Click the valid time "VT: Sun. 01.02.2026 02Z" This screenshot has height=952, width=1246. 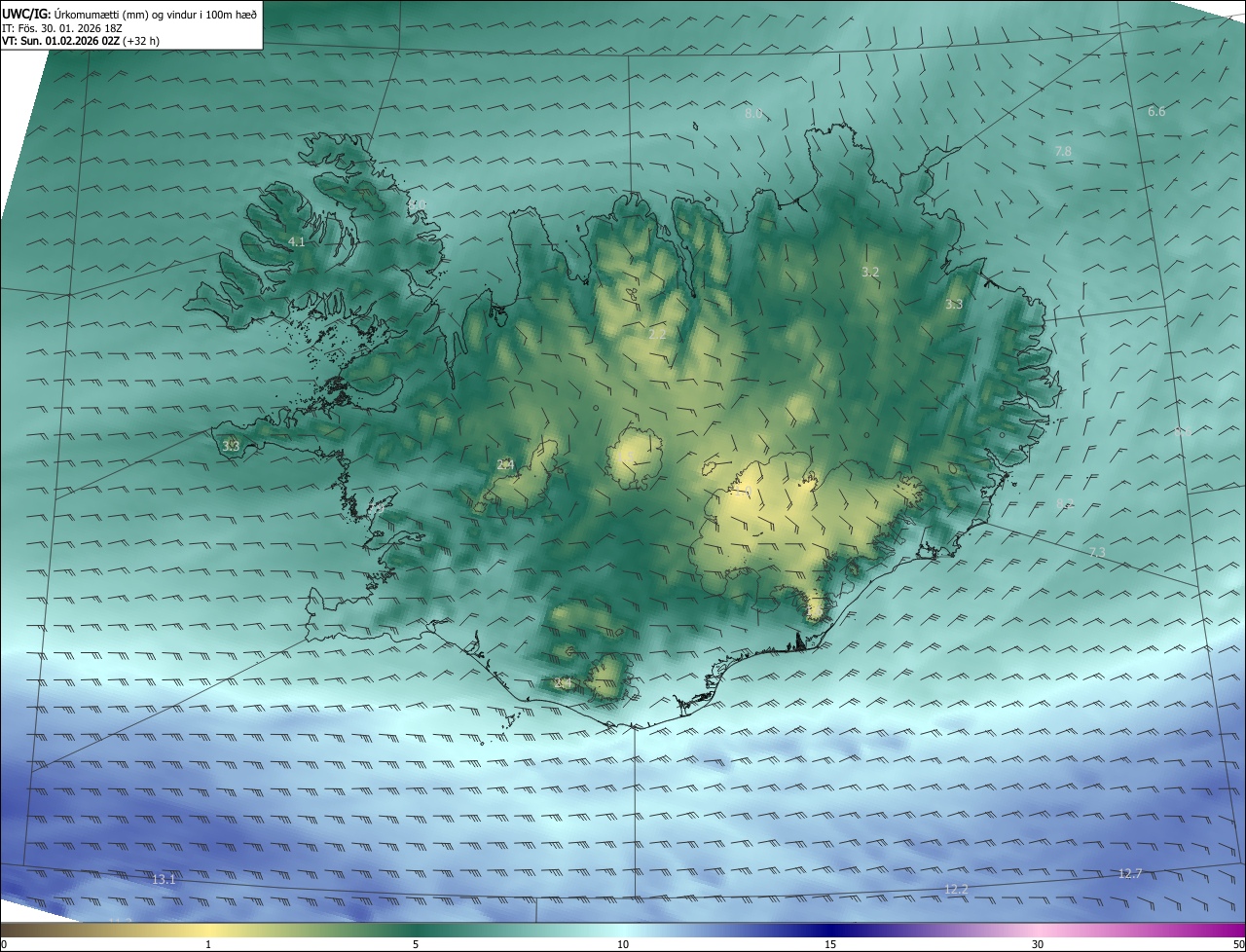tap(60, 41)
